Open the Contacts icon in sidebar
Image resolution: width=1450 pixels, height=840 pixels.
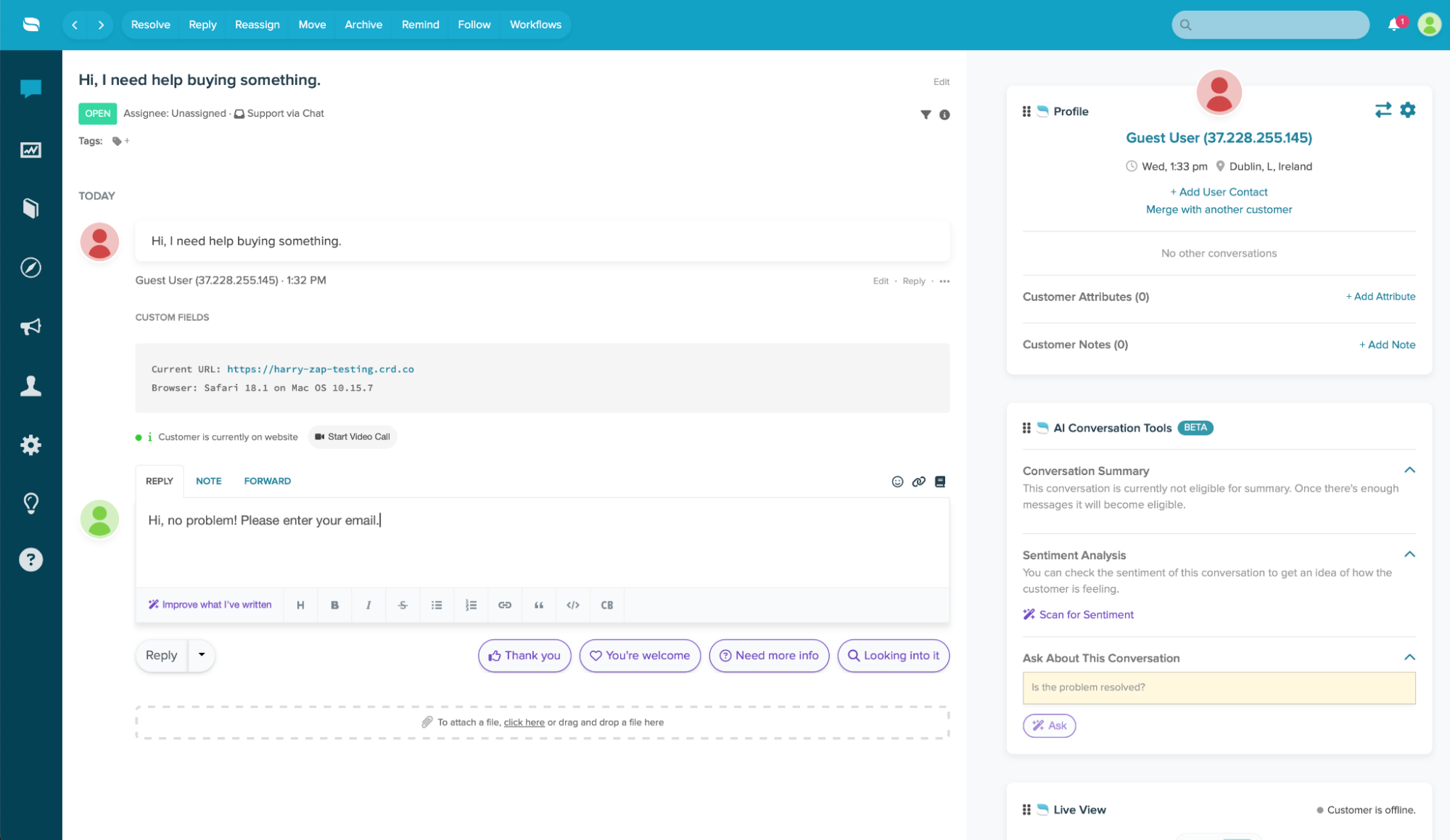tap(30, 386)
